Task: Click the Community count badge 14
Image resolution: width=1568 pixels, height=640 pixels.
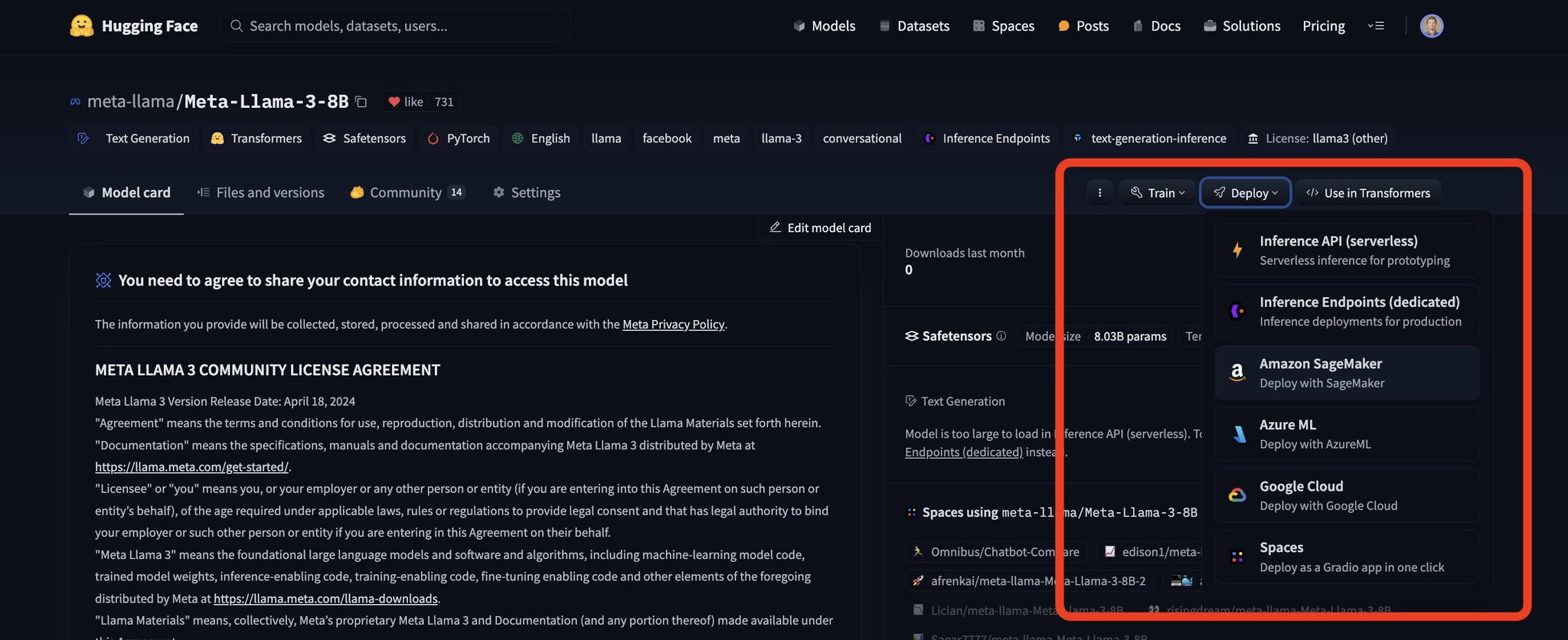Action: pyautogui.click(x=456, y=193)
